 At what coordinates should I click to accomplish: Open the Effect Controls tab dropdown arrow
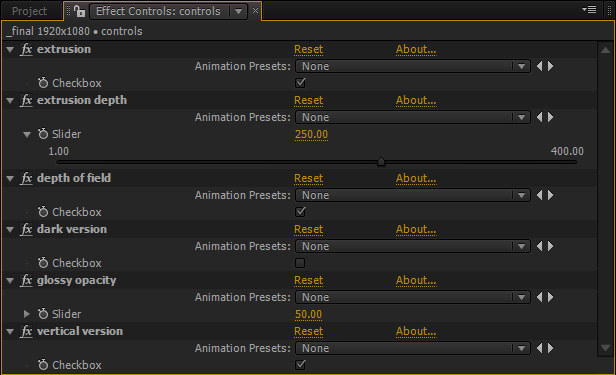pyautogui.click(x=238, y=11)
